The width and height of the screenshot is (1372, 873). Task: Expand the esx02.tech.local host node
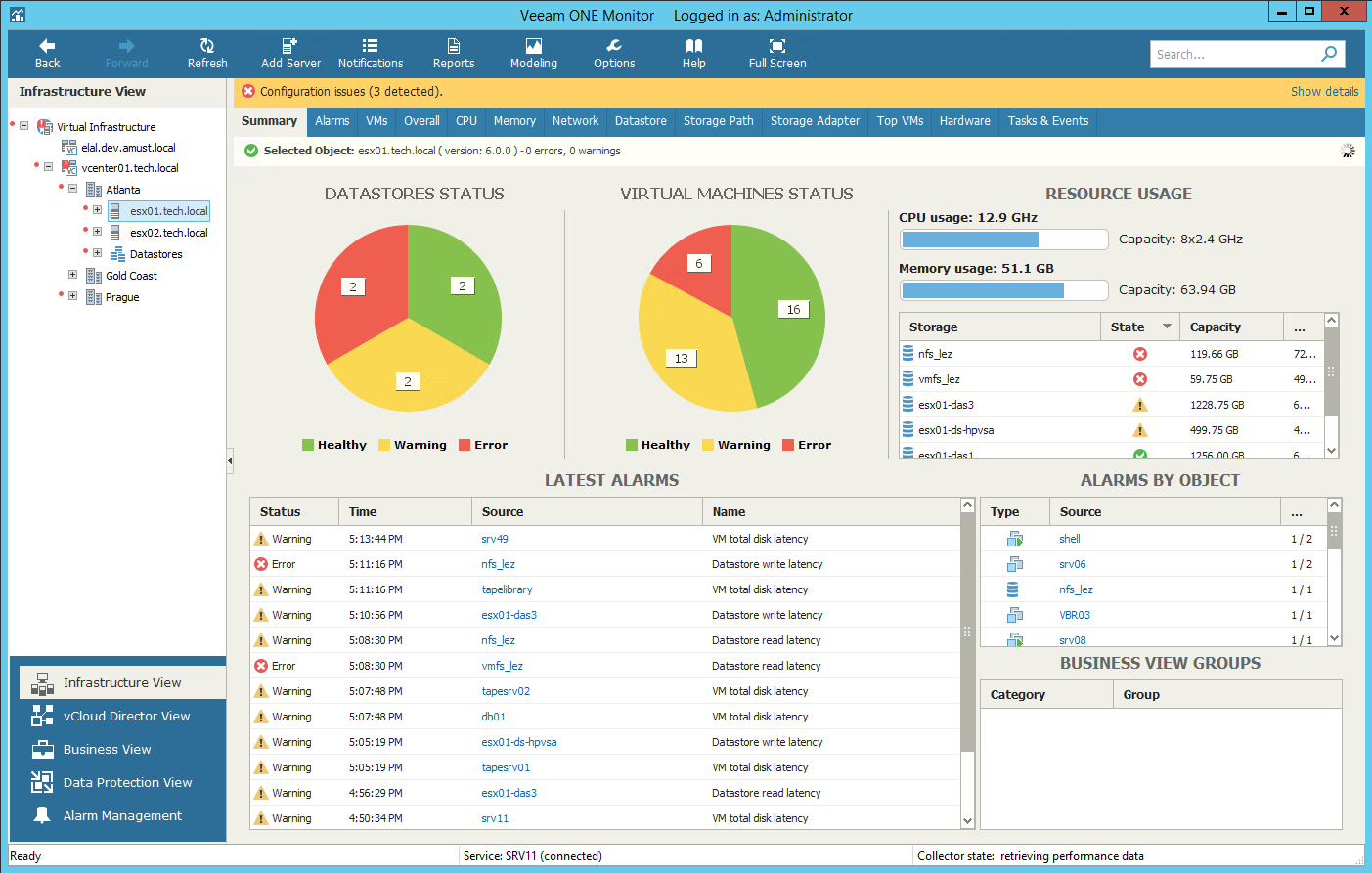pos(97,232)
